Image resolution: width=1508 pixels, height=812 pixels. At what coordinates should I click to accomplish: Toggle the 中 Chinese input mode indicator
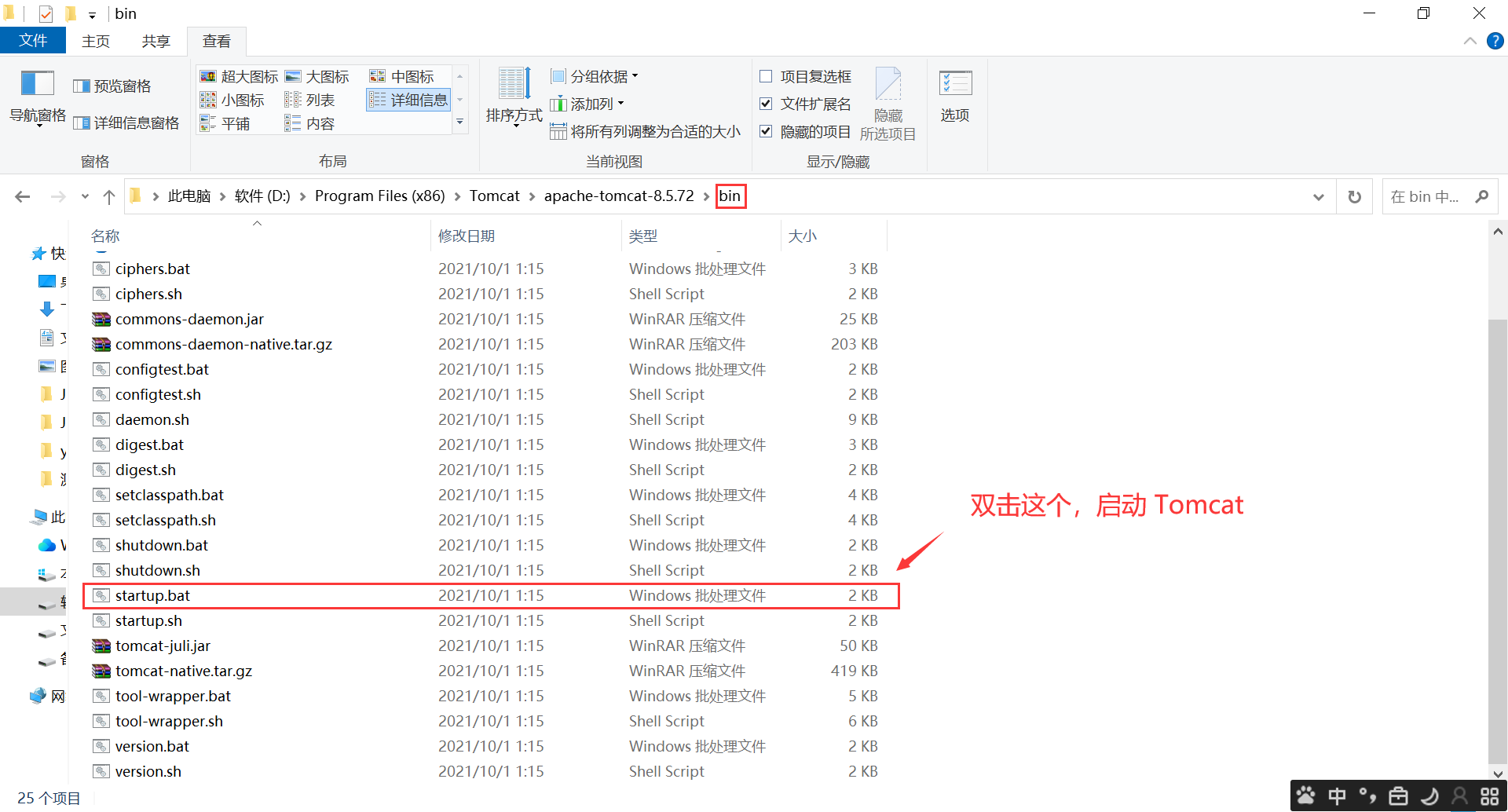[x=1337, y=796]
